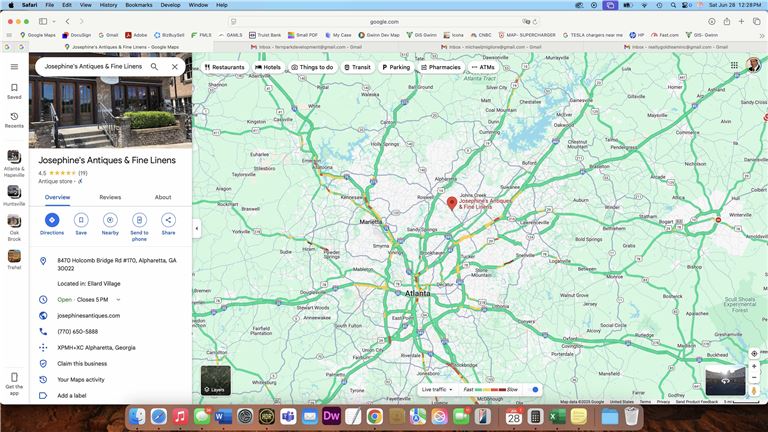Viewport: 768px width, 432px height.
Task: Switch to the Reviews tab
Action: (x=110, y=197)
